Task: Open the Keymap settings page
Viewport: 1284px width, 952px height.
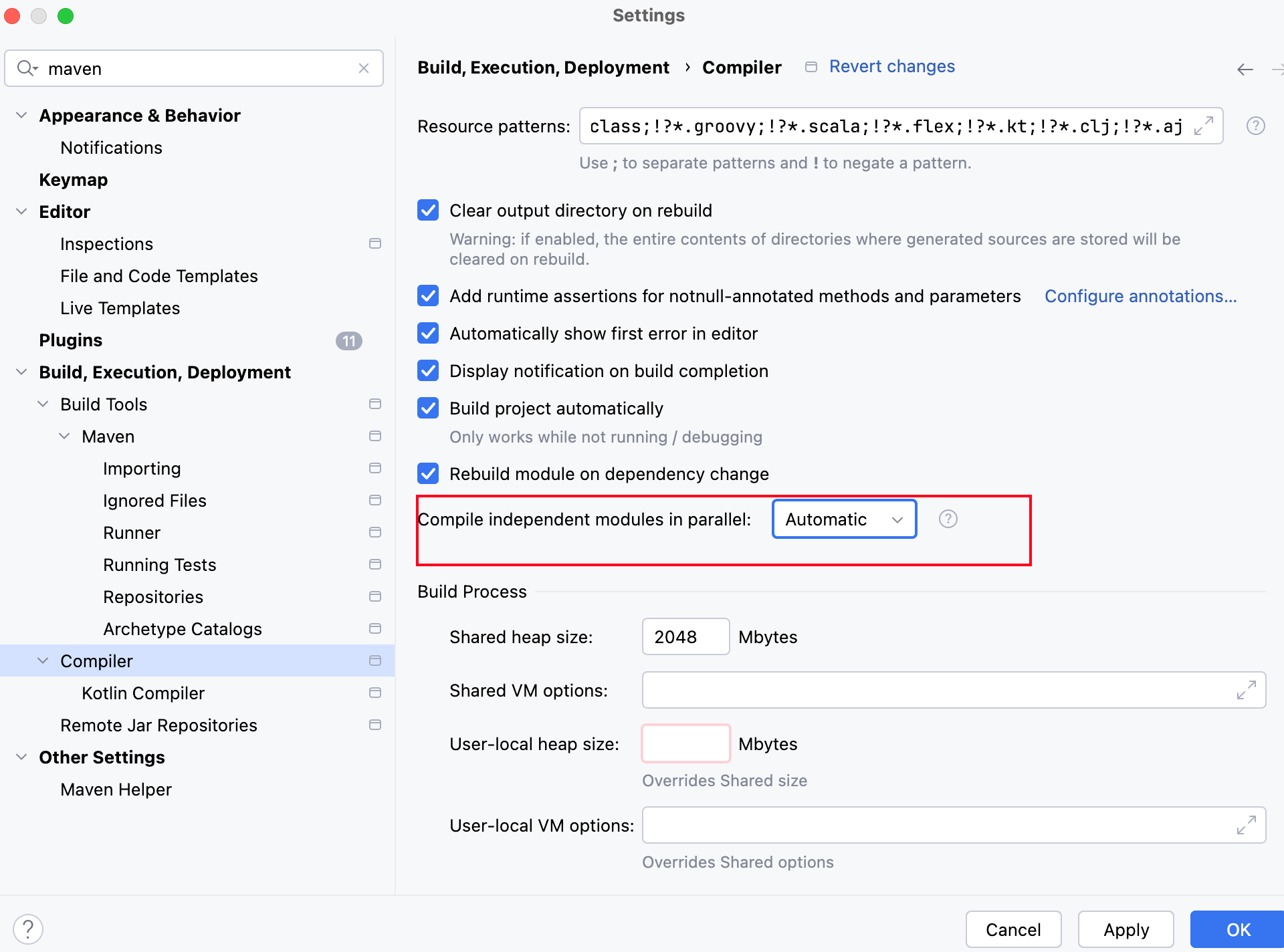Action: [x=73, y=180]
